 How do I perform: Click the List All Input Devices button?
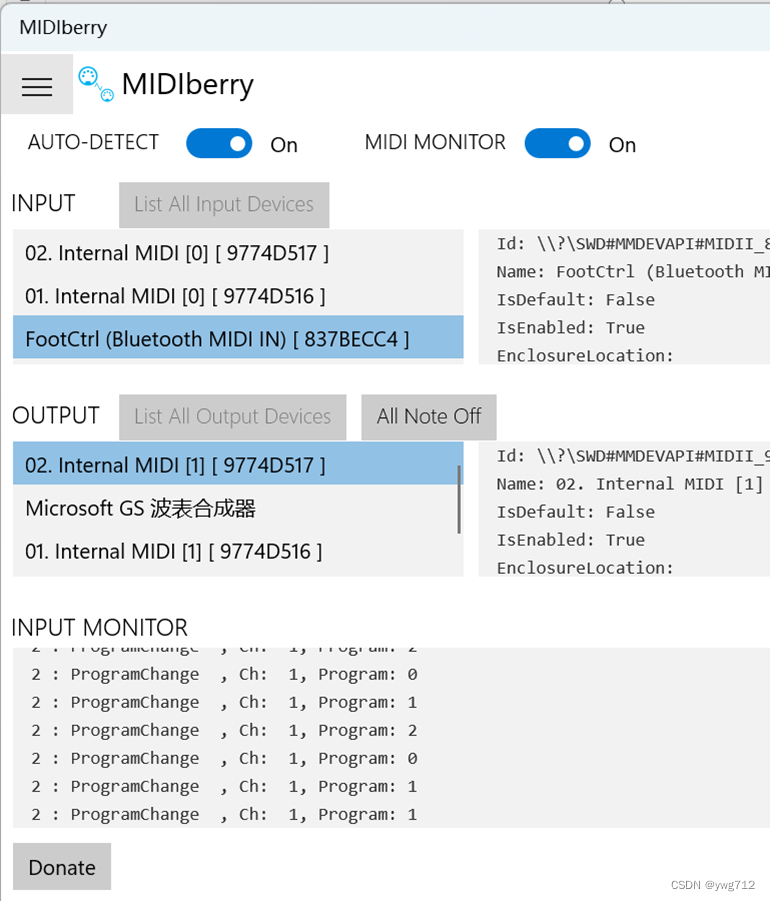coord(224,204)
